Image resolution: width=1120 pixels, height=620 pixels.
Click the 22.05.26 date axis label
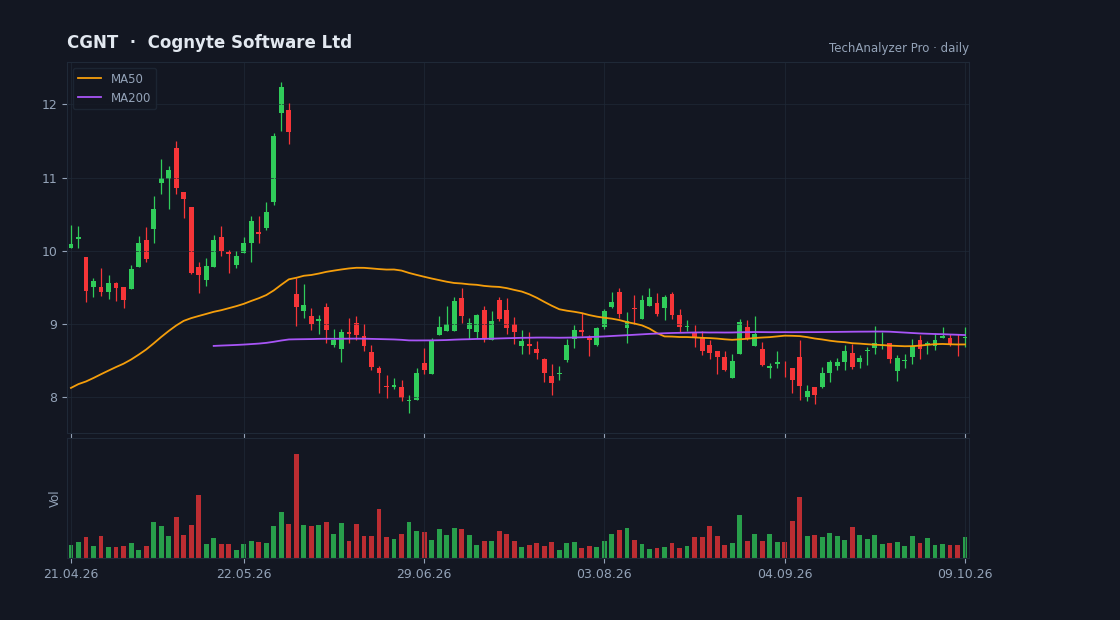tap(244, 574)
